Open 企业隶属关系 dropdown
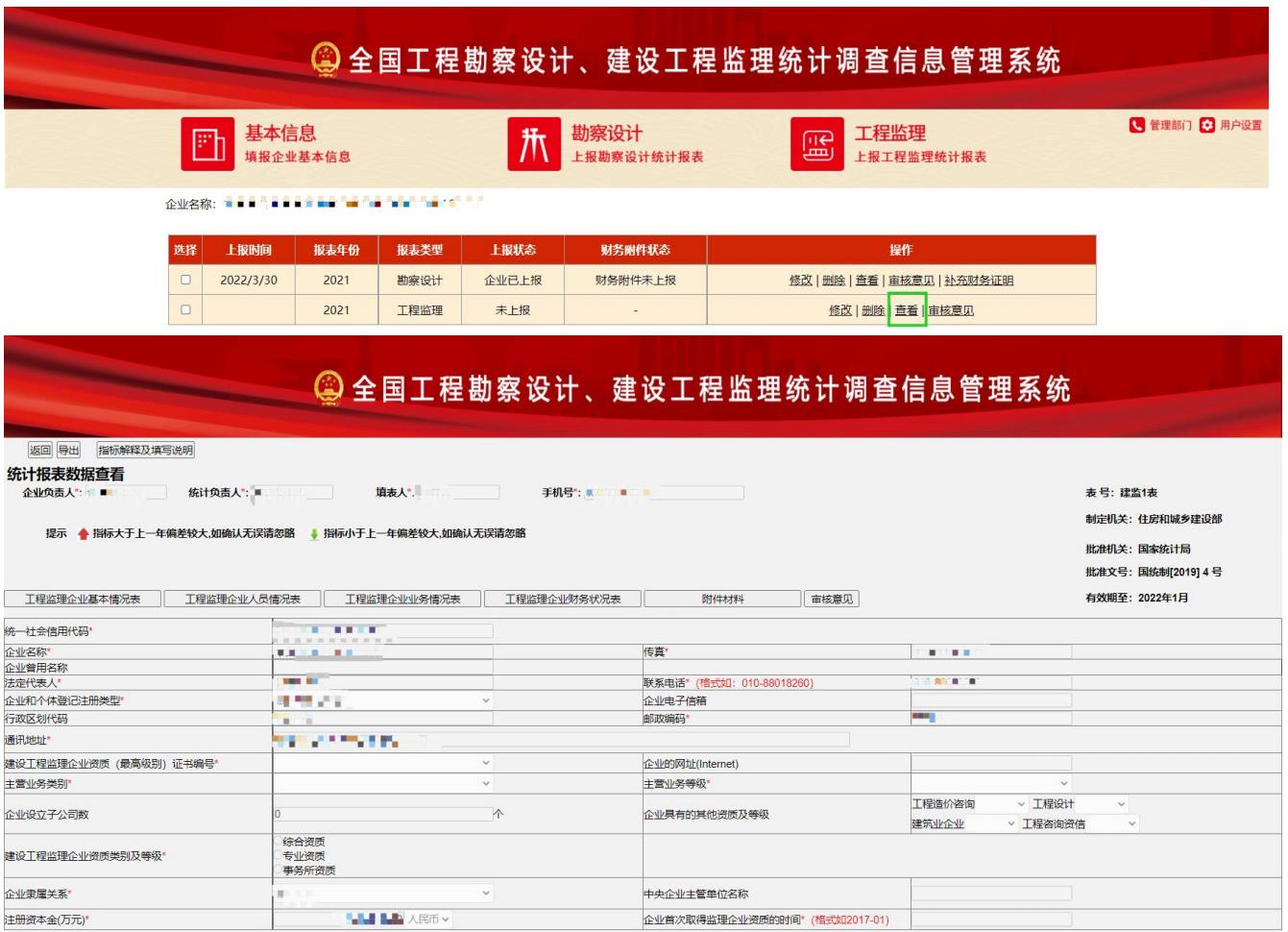 (383, 894)
